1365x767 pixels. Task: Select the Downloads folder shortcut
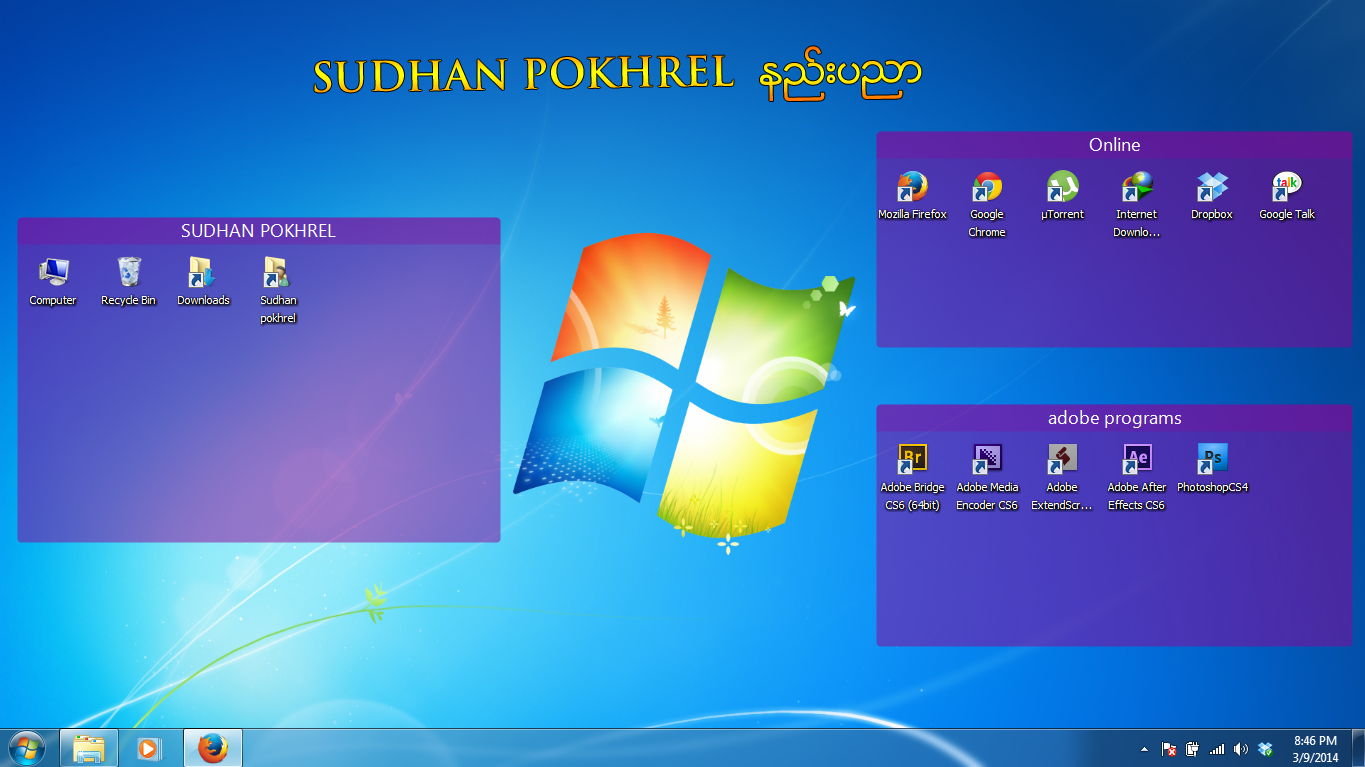(203, 281)
